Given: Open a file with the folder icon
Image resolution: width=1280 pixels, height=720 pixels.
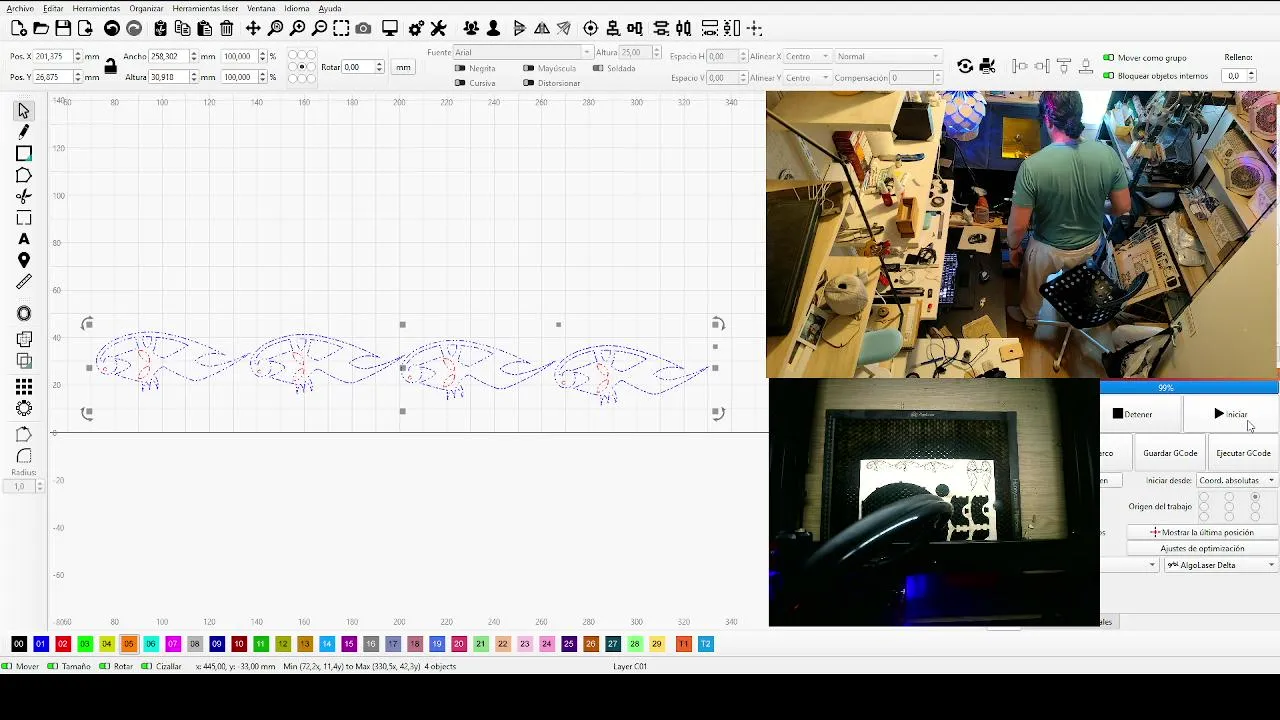Looking at the screenshot, I should pyautogui.click(x=41, y=29).
